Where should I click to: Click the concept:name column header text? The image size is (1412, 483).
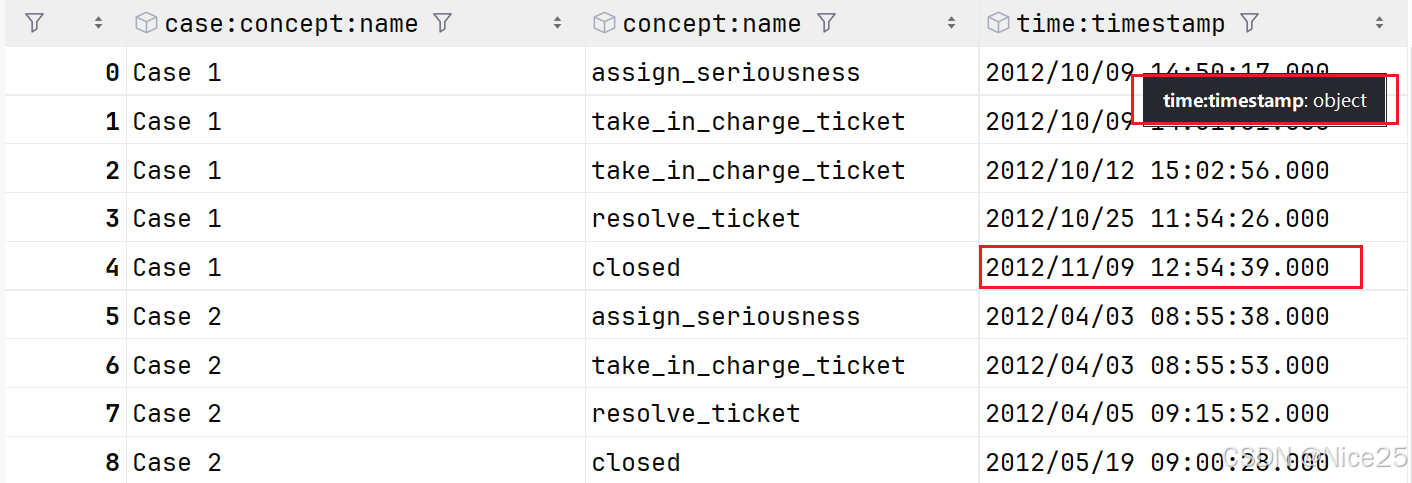tap(711, 23)
